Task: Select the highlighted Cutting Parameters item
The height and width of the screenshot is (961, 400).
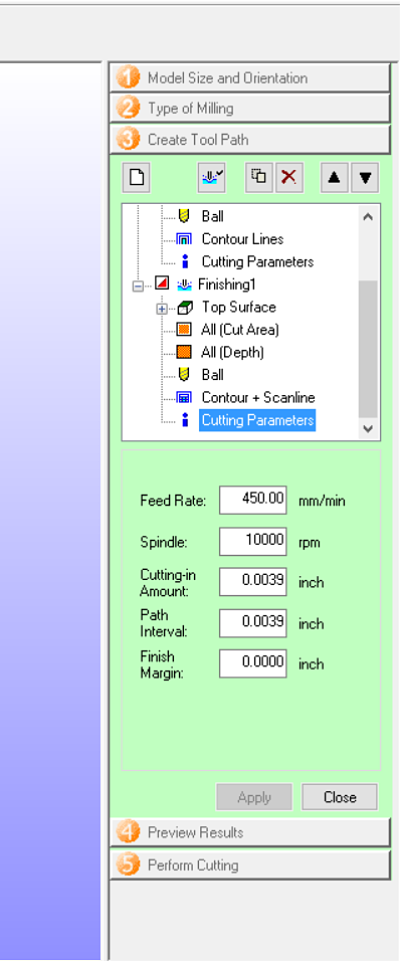Action: [257, 420]
